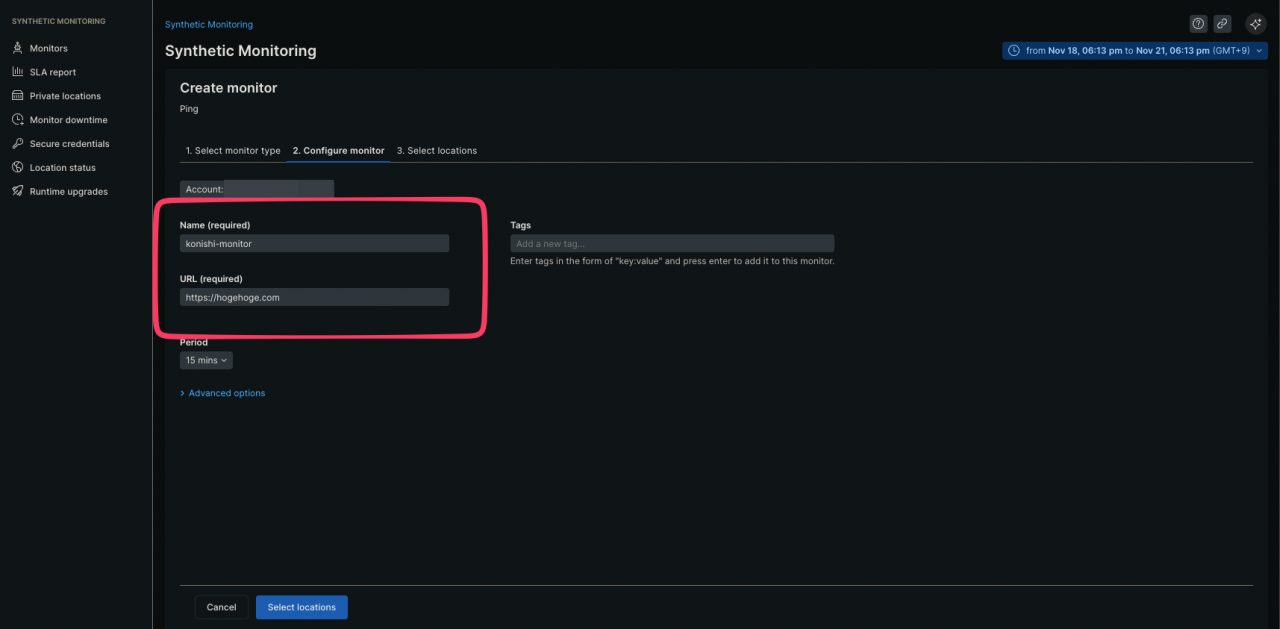The height and width of the screenshot is (629, 1280).
Task: Open the time range picker dropdown
Action: pos(1134,50)
